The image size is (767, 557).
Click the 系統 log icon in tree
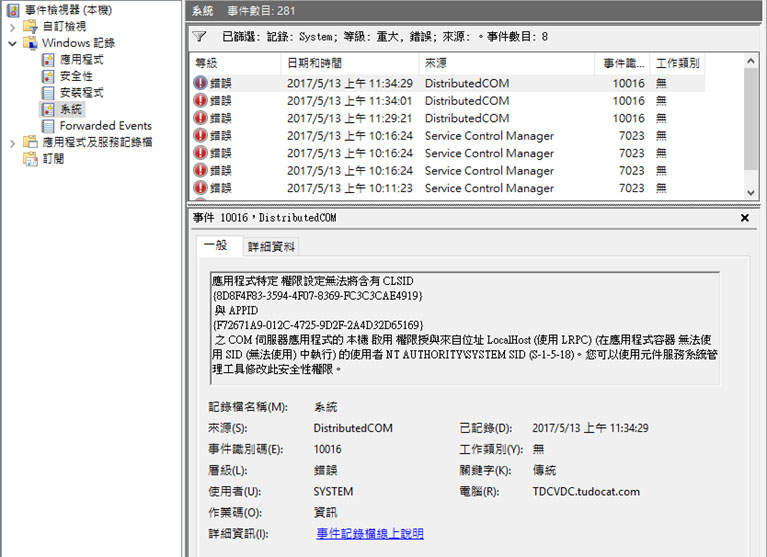(x=48, y=109)
